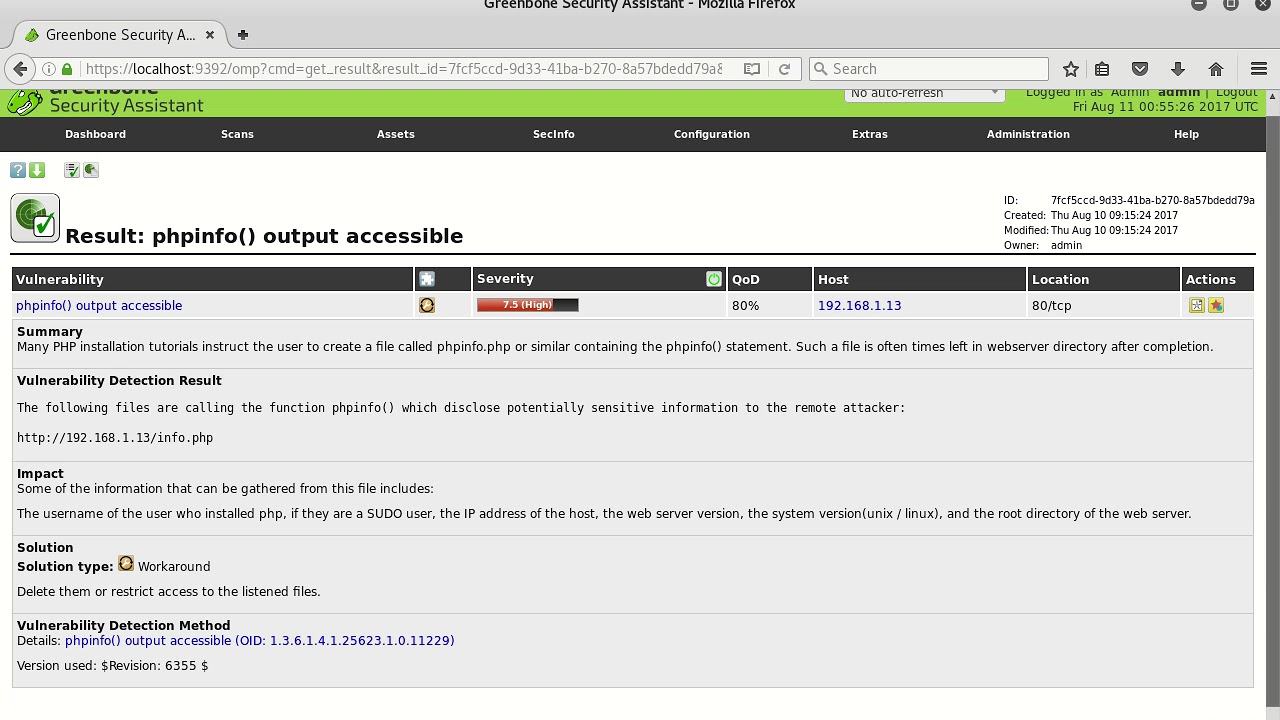1280x720 pixels.
Task: Click the green padlock security icon
Action: (67, 69)
